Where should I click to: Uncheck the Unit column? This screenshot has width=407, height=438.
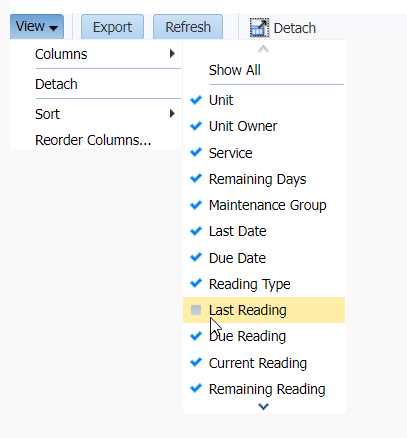pyautogui.click(x=264, y=100)
